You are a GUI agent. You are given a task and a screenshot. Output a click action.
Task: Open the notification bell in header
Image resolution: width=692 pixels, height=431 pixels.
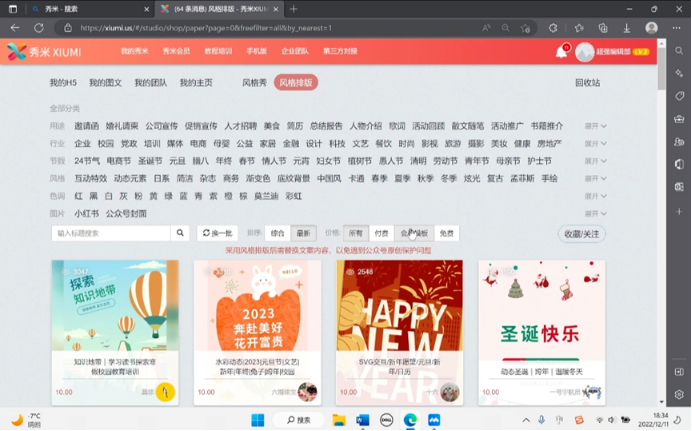pyautogui.click(x=561, y=51)
